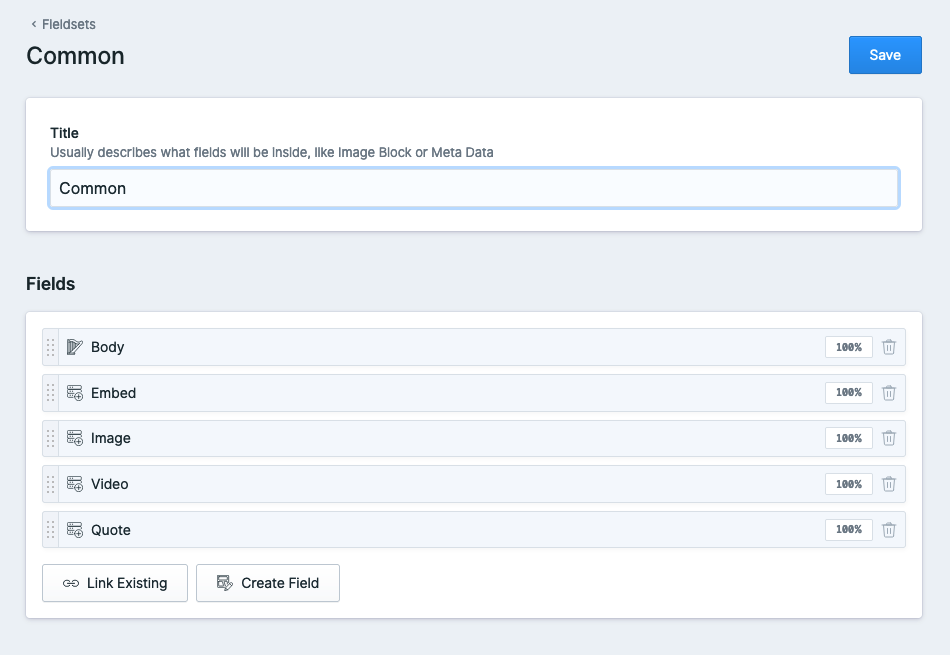This screenshot has width=950, height=655.
Task: Change the Video field 100% width
Action: pos(849,484)
